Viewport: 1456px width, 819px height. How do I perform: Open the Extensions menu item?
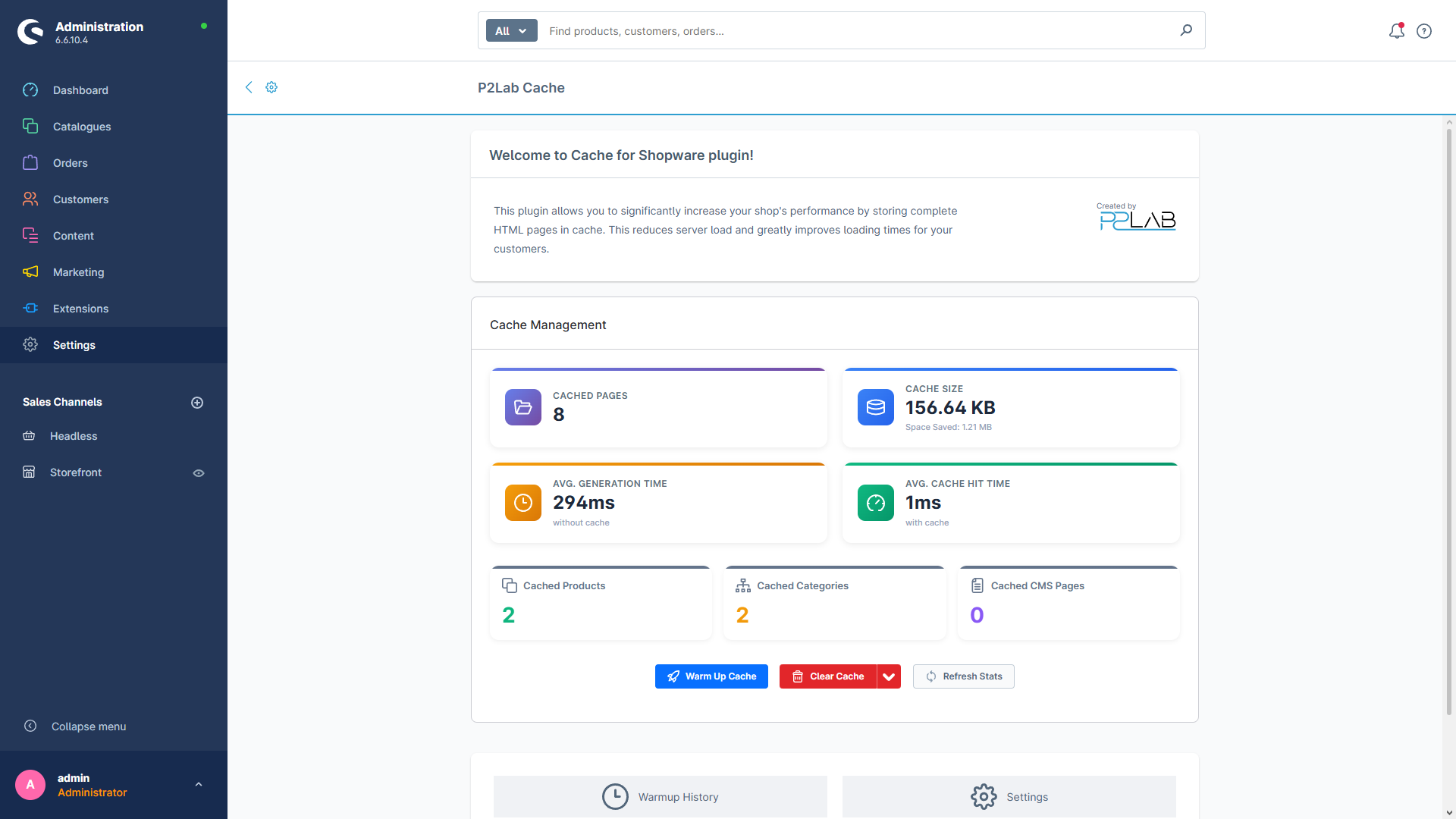[80, 309]
